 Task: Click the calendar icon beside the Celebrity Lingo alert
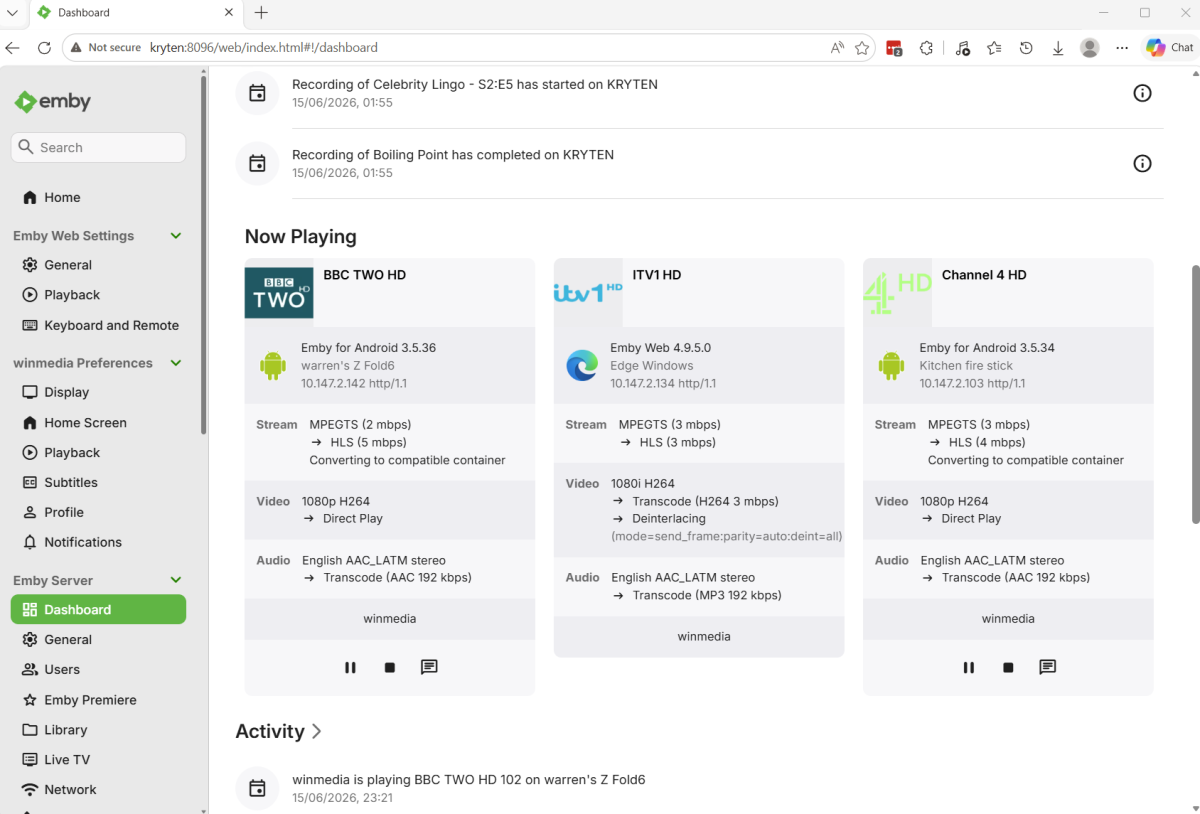coord(257,93)
